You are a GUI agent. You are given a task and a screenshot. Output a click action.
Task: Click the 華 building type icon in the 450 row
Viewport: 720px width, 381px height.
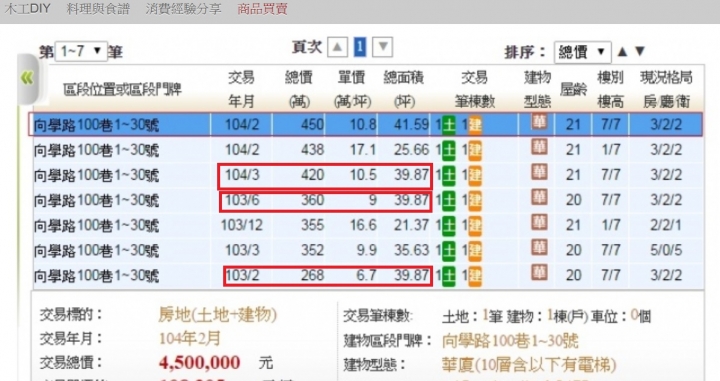539,122
